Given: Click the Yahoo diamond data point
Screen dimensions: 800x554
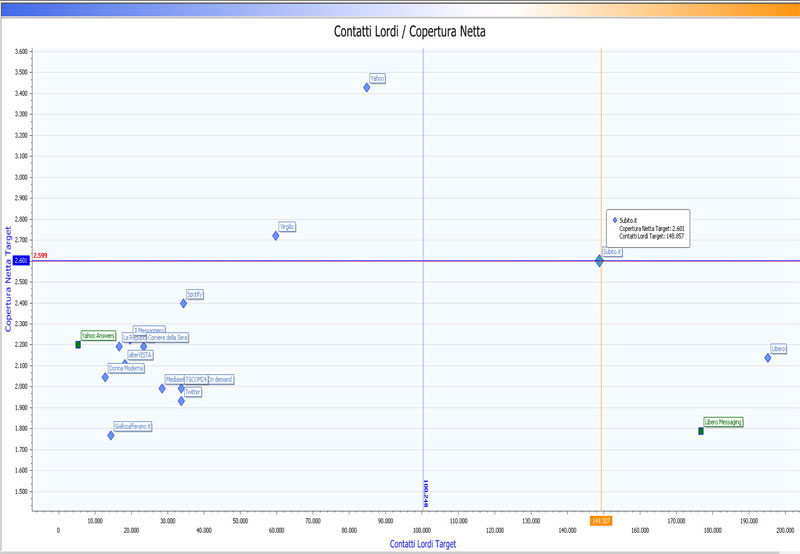Looking at the screenshot, I should [367, 87].
